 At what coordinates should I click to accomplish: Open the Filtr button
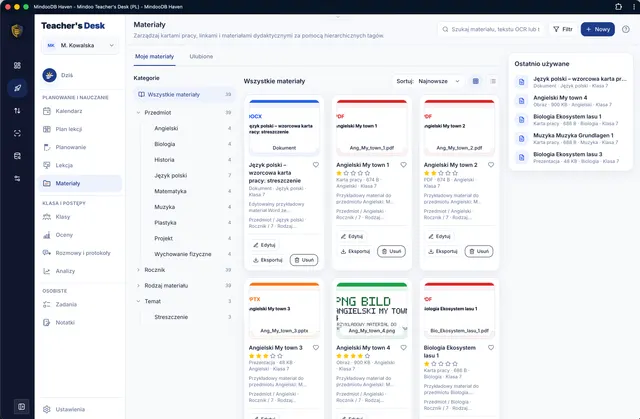tap(563, 29)
